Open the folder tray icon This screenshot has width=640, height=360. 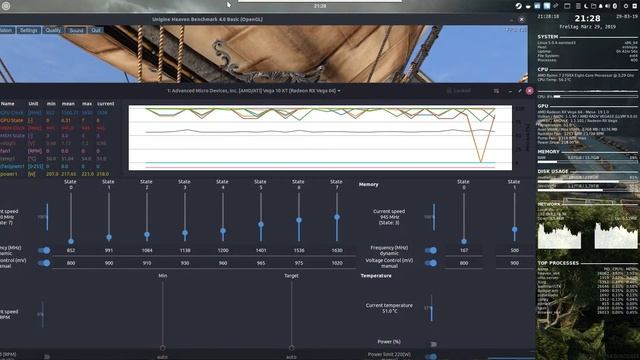(593, 6)
